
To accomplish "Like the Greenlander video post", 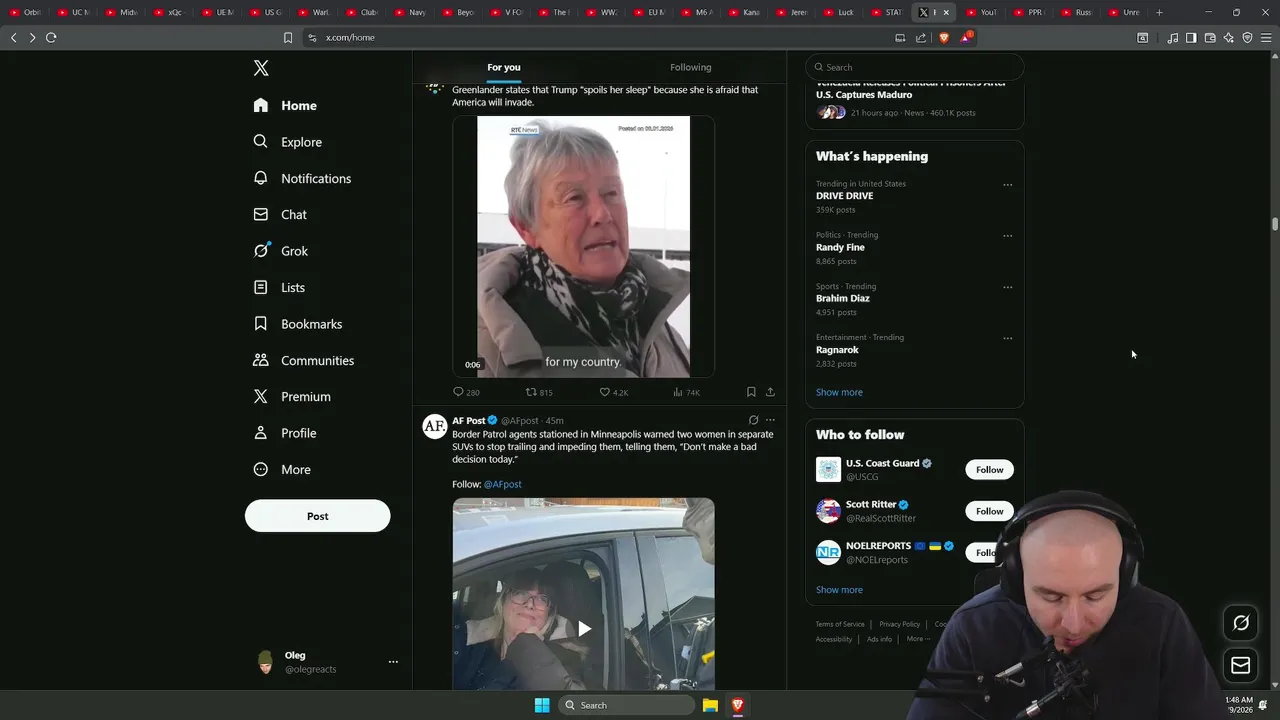I will pyautogui.click(x=613, y=392).
